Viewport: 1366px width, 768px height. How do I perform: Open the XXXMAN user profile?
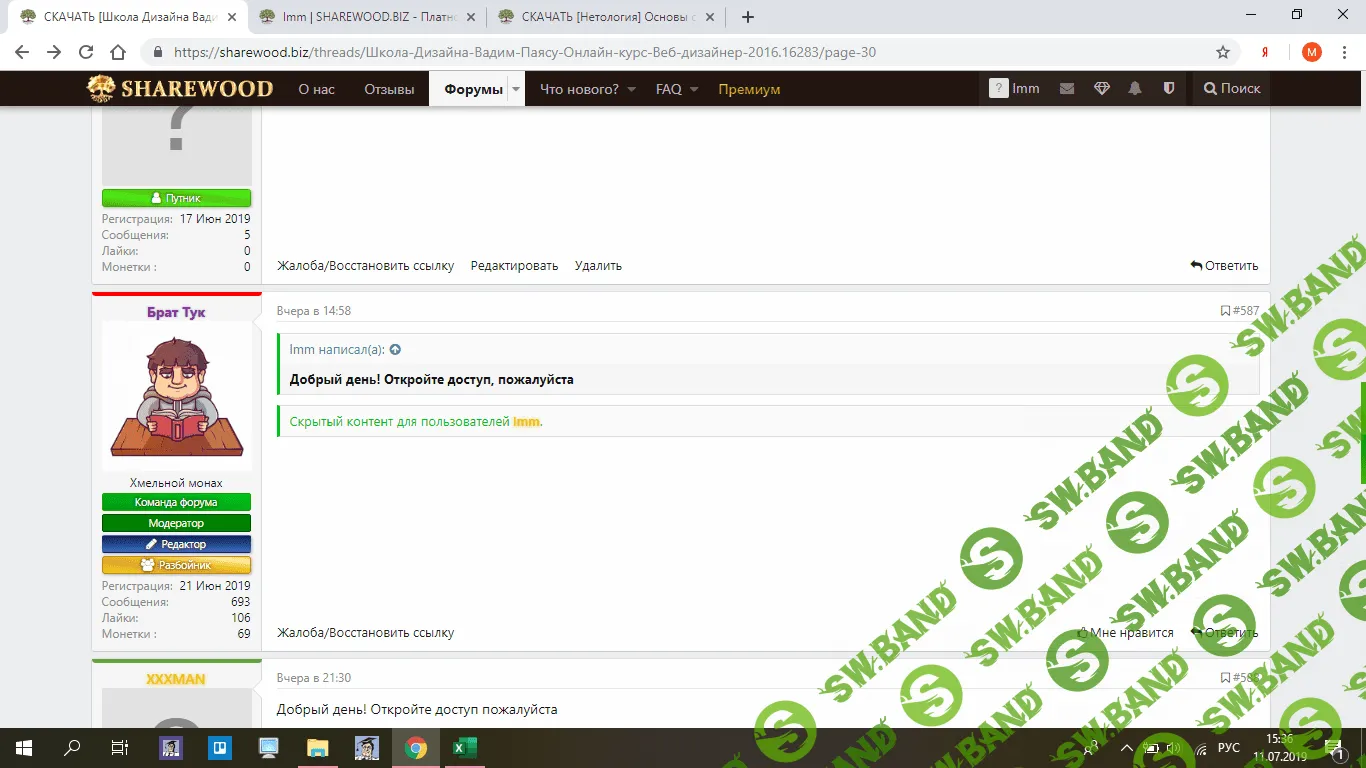tap(176, 679)
